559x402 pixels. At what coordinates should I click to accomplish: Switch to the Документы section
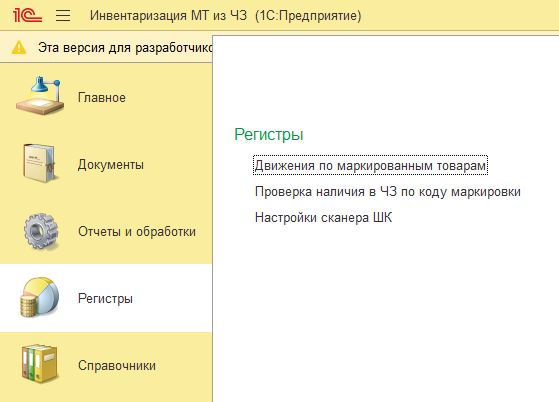pyautogui.click(x=111, y=164)
